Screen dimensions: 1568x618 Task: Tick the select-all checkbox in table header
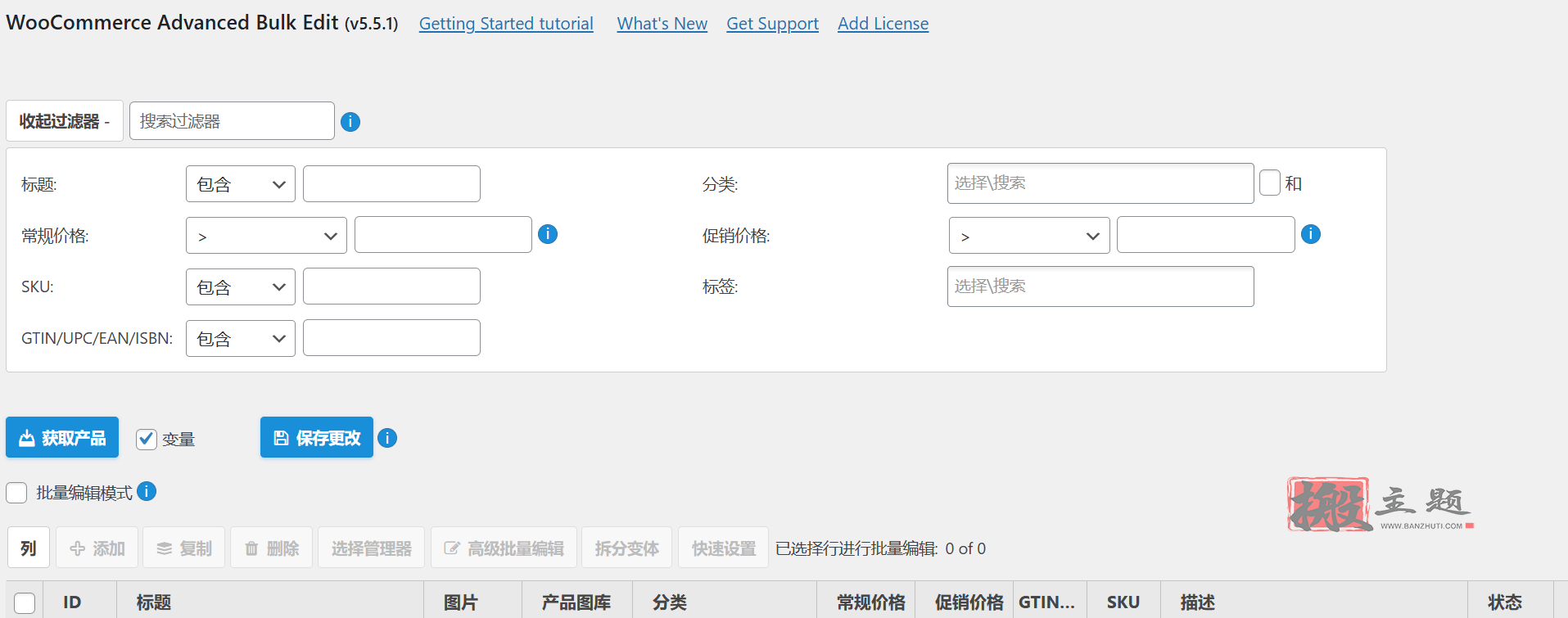(x=25, y=603)
